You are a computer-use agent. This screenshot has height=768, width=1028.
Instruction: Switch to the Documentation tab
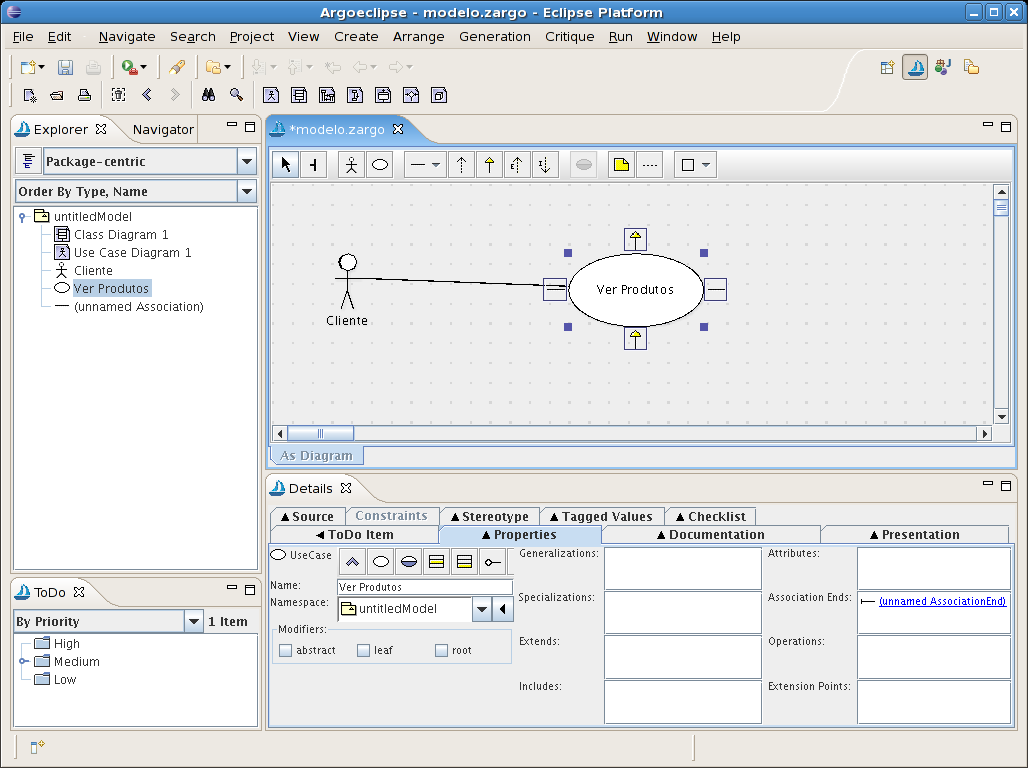point(710,534)
